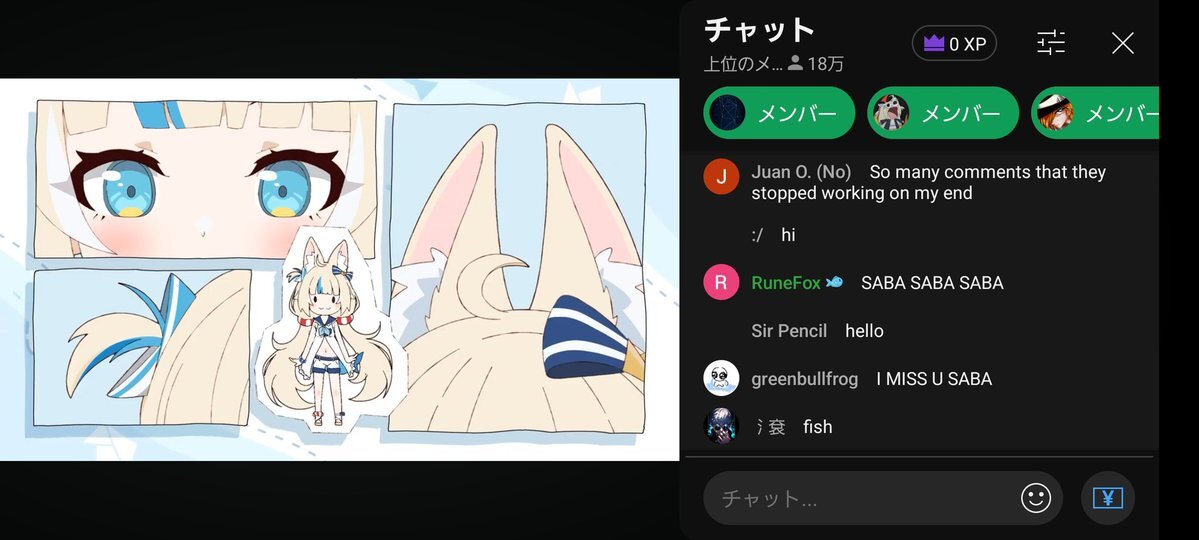Open the chat filter settings icon
Viewport: 1199px width, 540px height.
point(1051,43)
